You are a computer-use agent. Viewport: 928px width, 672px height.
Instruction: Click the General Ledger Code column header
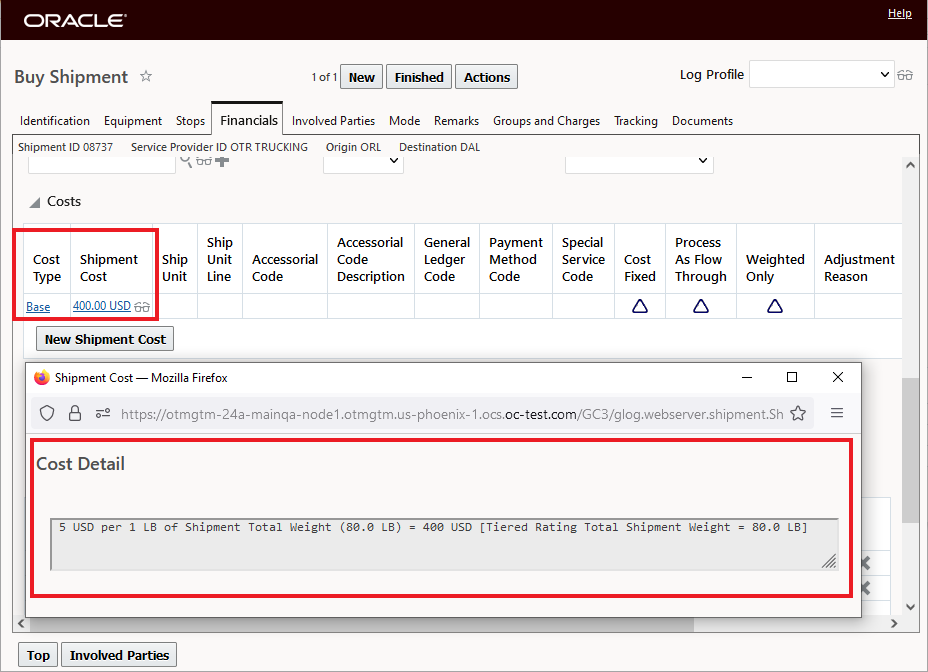tap(447, 259)
